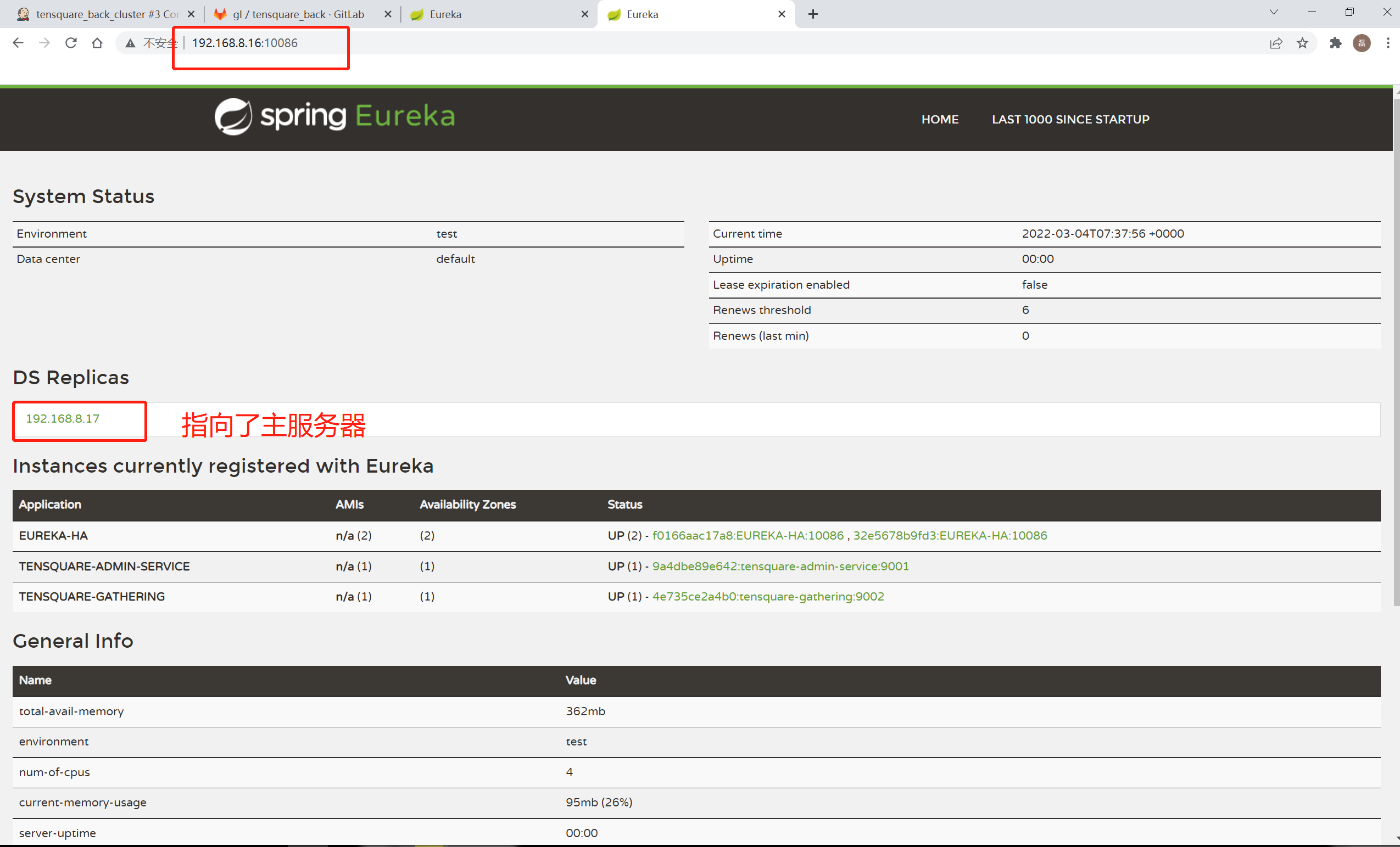Close the active Eureka tab

pos(782,14)
